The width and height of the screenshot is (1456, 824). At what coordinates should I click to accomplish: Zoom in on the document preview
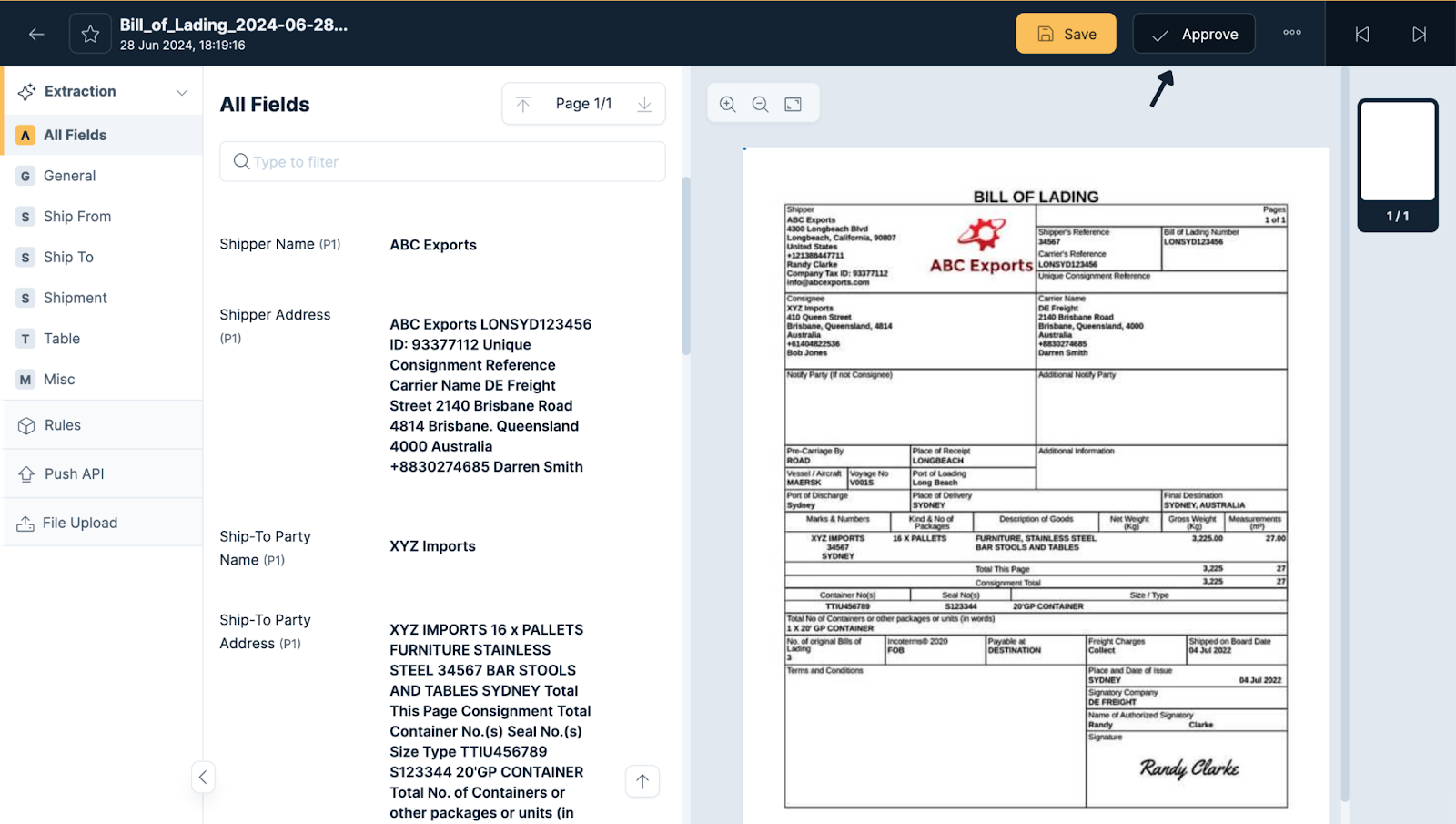[728, 104]
